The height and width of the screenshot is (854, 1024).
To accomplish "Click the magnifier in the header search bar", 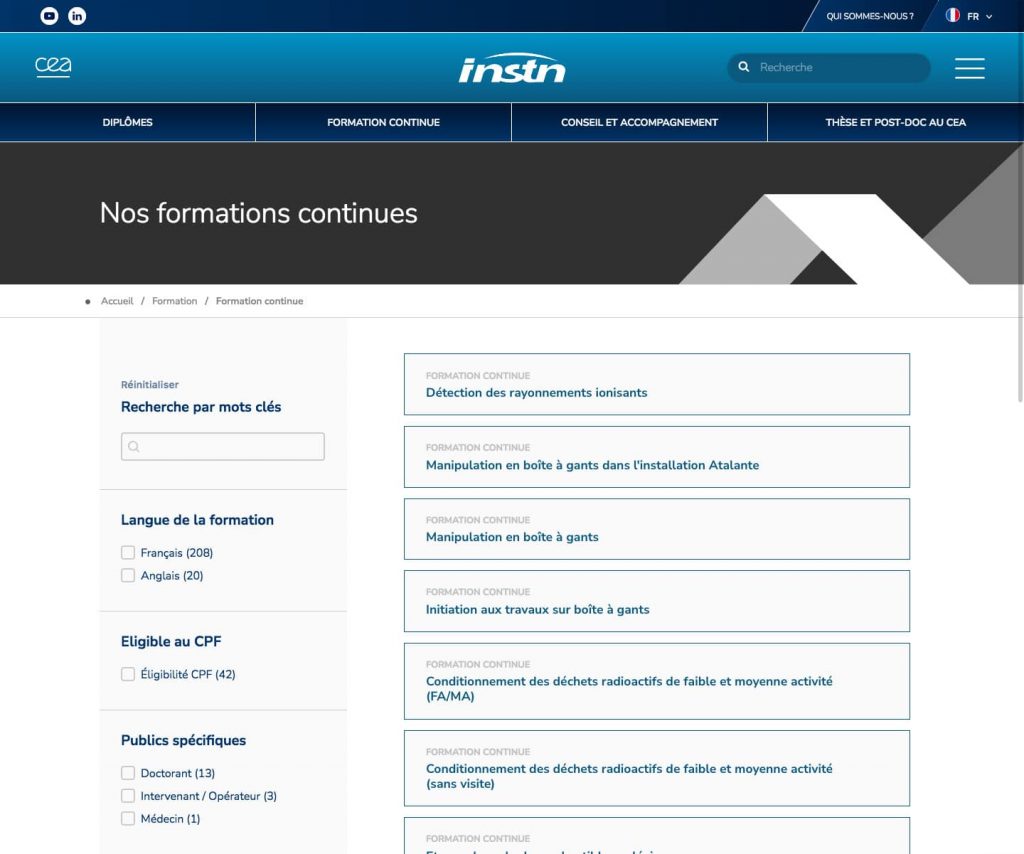I will point(743,66).
